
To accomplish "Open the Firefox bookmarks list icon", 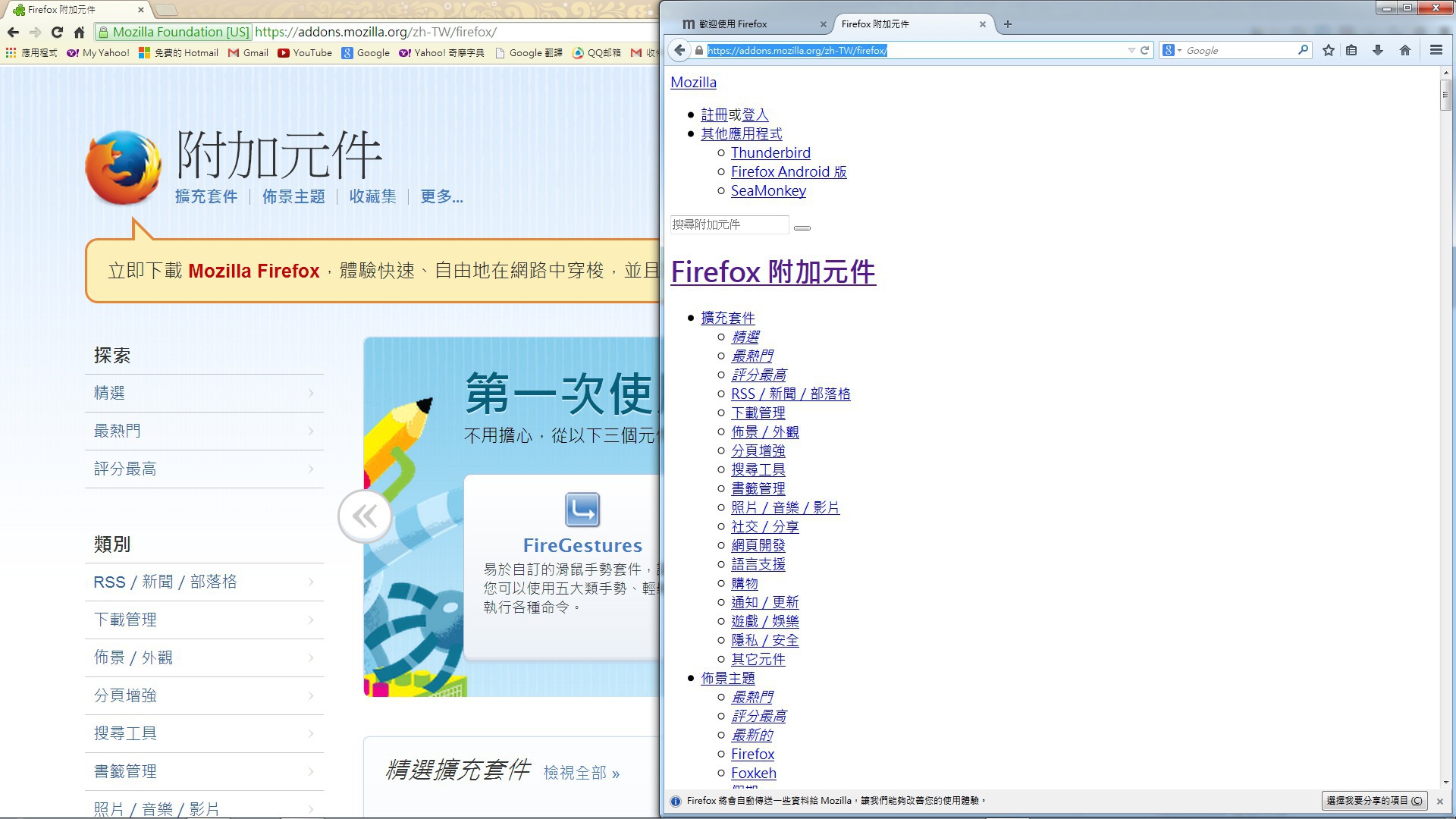I will (x=1351, y=50).
